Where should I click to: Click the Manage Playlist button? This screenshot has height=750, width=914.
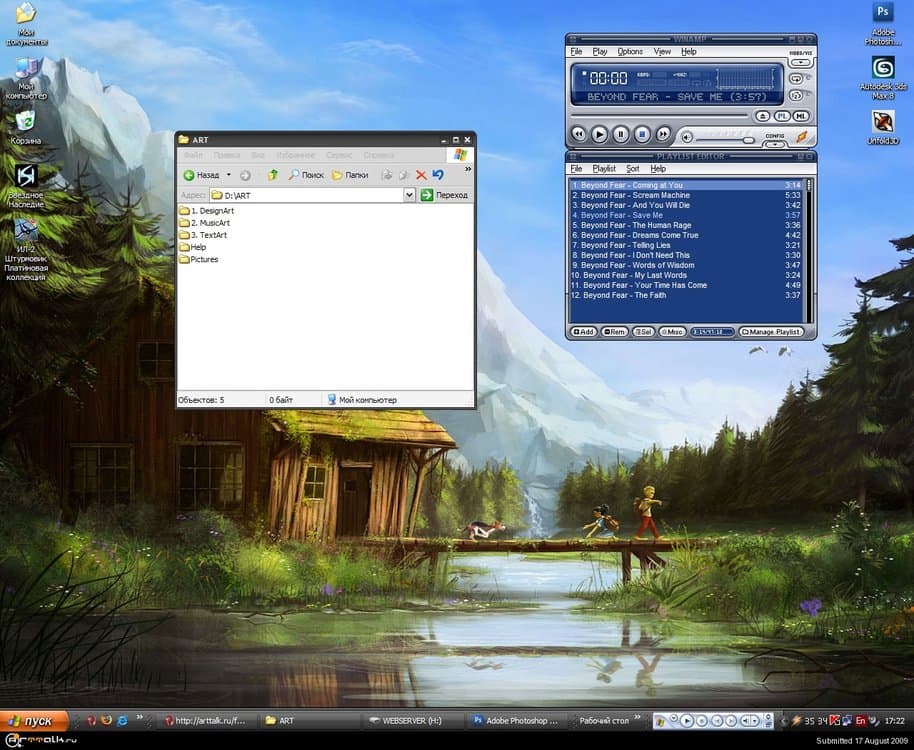point(771,332)
